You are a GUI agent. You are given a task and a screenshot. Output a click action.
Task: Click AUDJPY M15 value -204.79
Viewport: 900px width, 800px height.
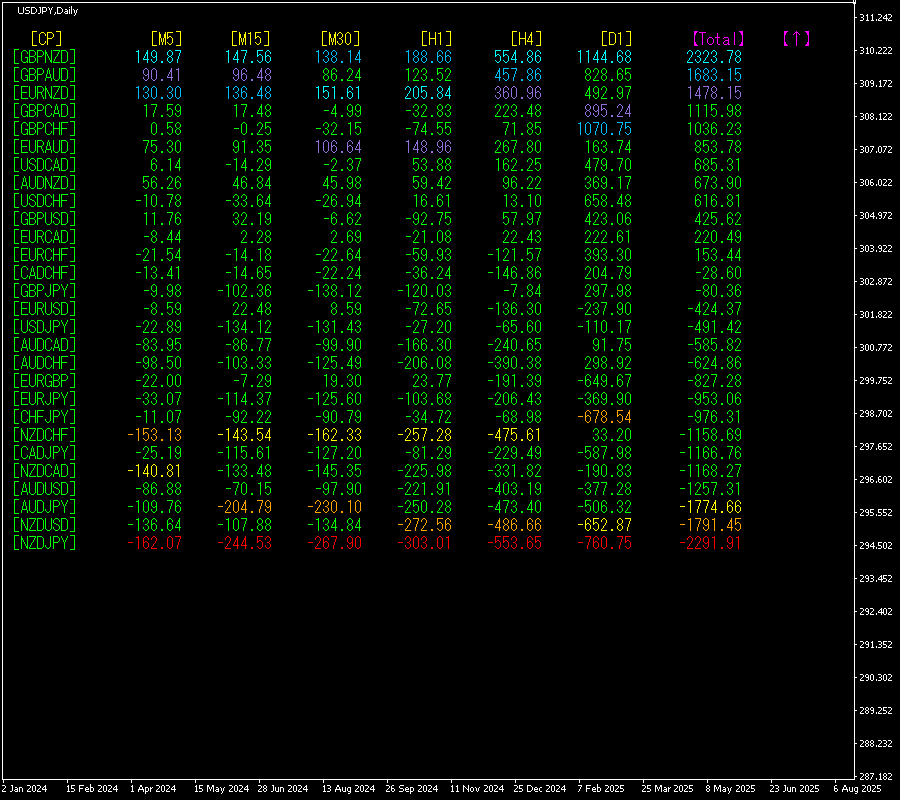(x=245, y=507)
